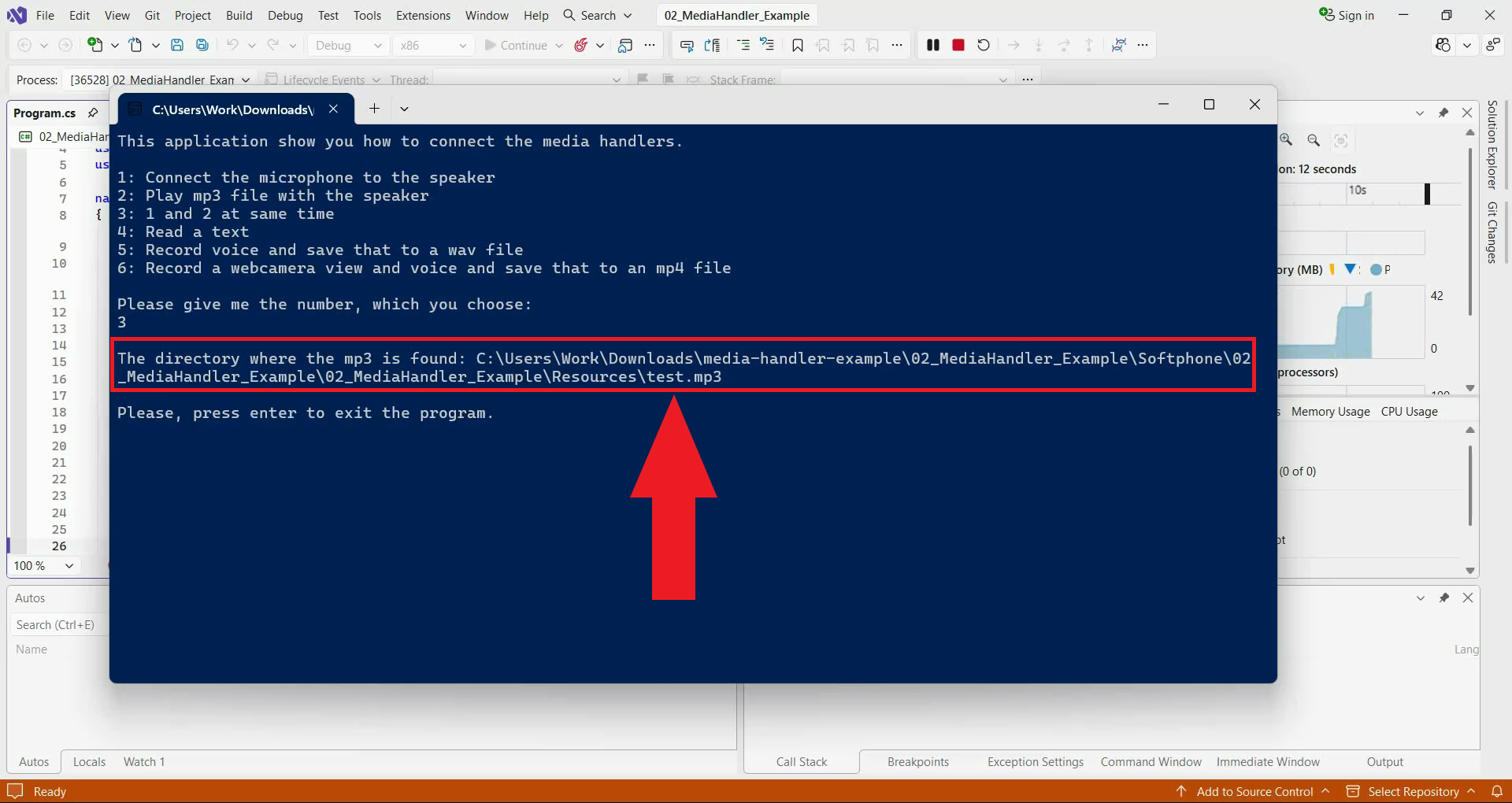The height and width of the screenshot is (803, 1512).
Task: Open the Continue button dropdown arrow
Action: click(559, 45)
